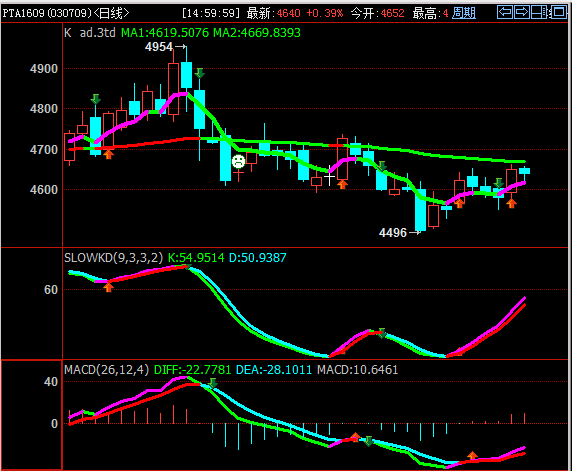The image size is (572, 471).
Task: Click the K ad.3td indicator label
Action: point(90,33)
